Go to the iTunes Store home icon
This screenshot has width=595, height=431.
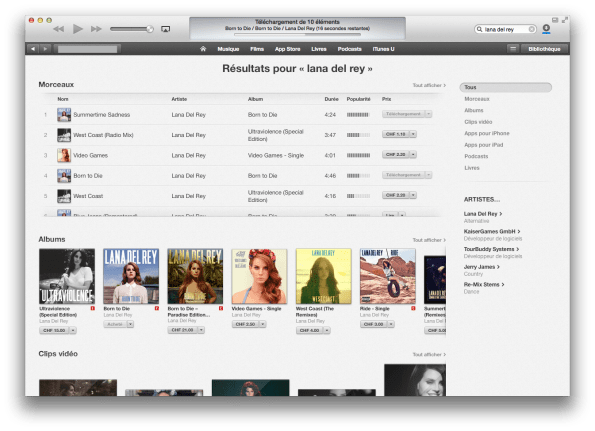(x=203, y=49)
